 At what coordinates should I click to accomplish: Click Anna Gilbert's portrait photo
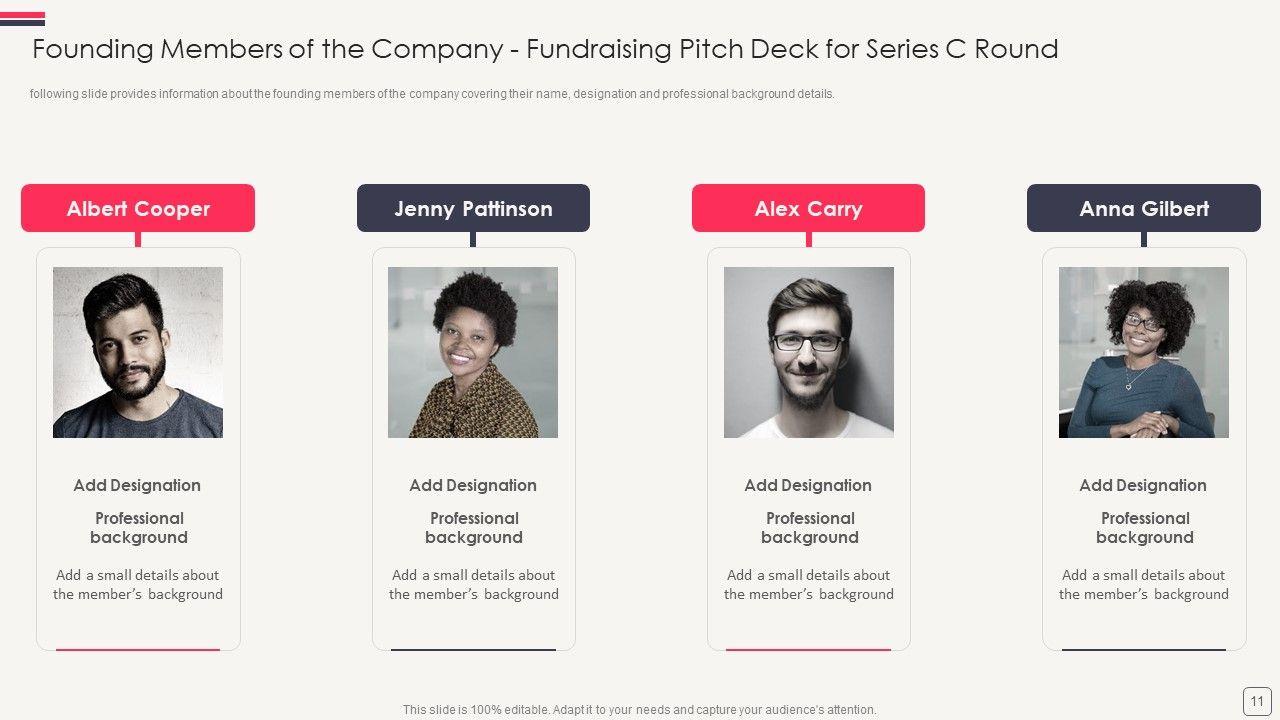(x=1144, y=352)
